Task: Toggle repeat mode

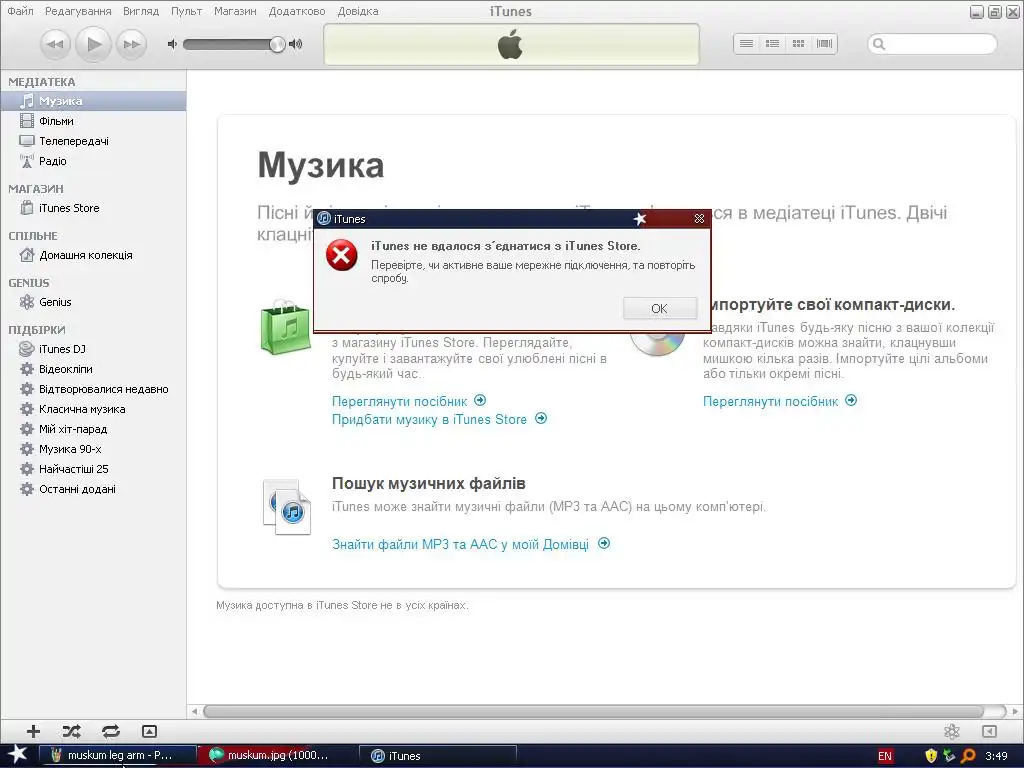Action: [110, 731]
